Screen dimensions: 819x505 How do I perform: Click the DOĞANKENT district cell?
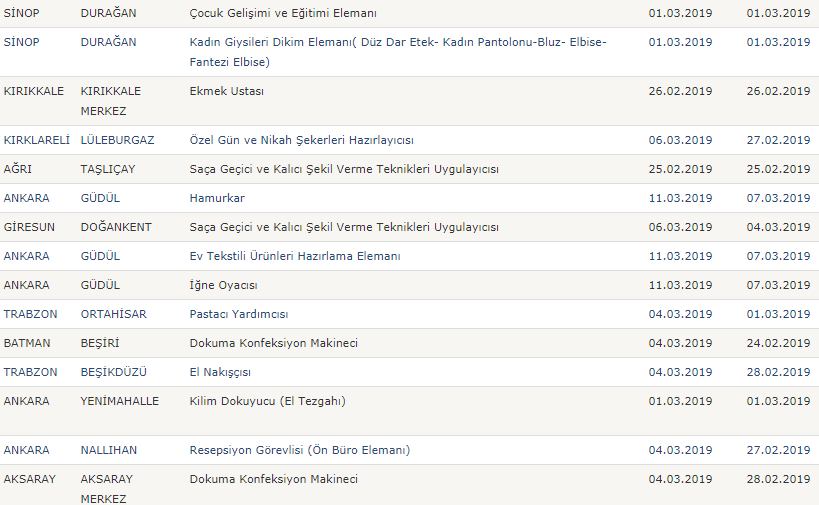(116, 227)
